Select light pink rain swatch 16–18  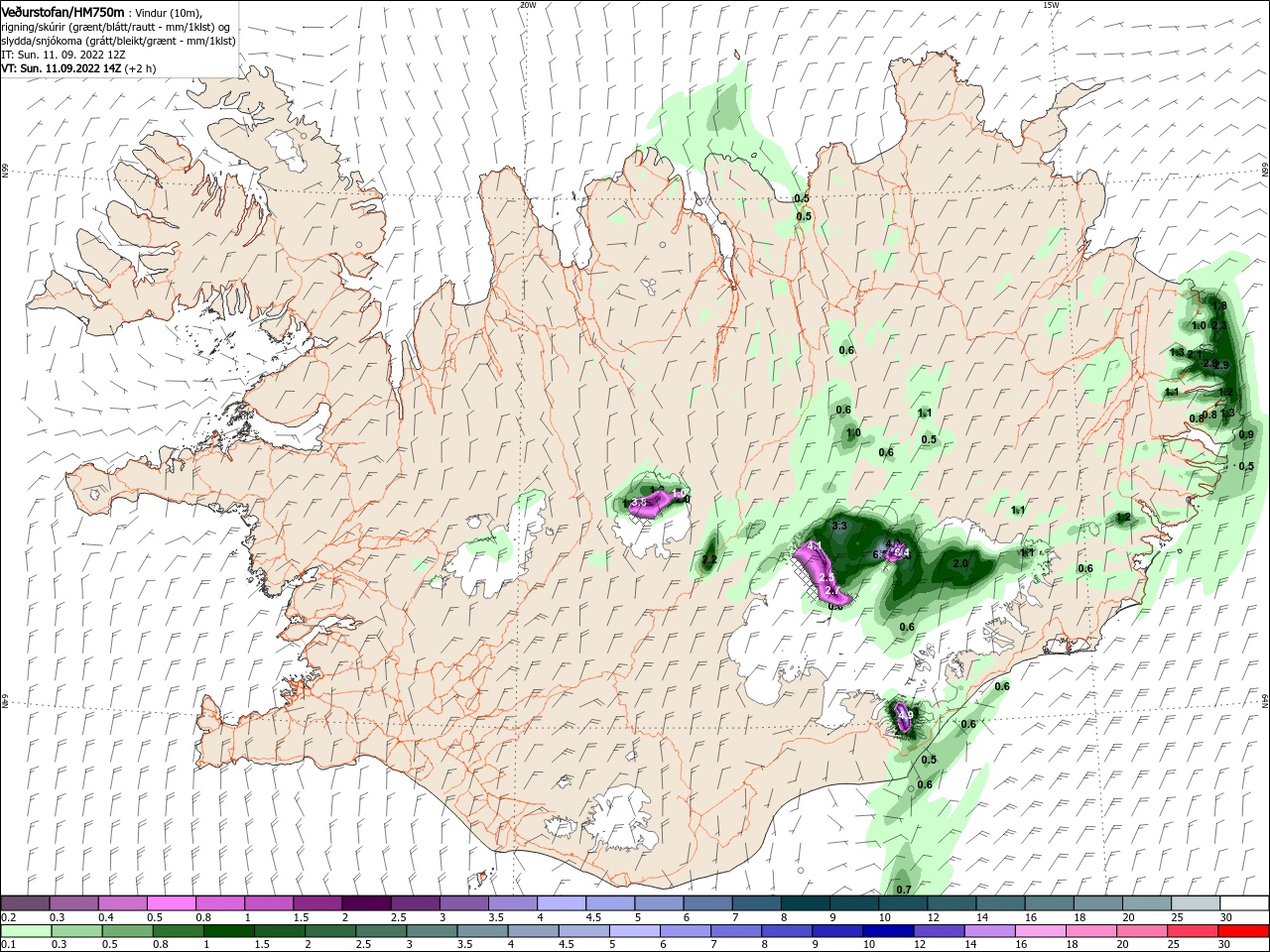(x=1039, y=930)
